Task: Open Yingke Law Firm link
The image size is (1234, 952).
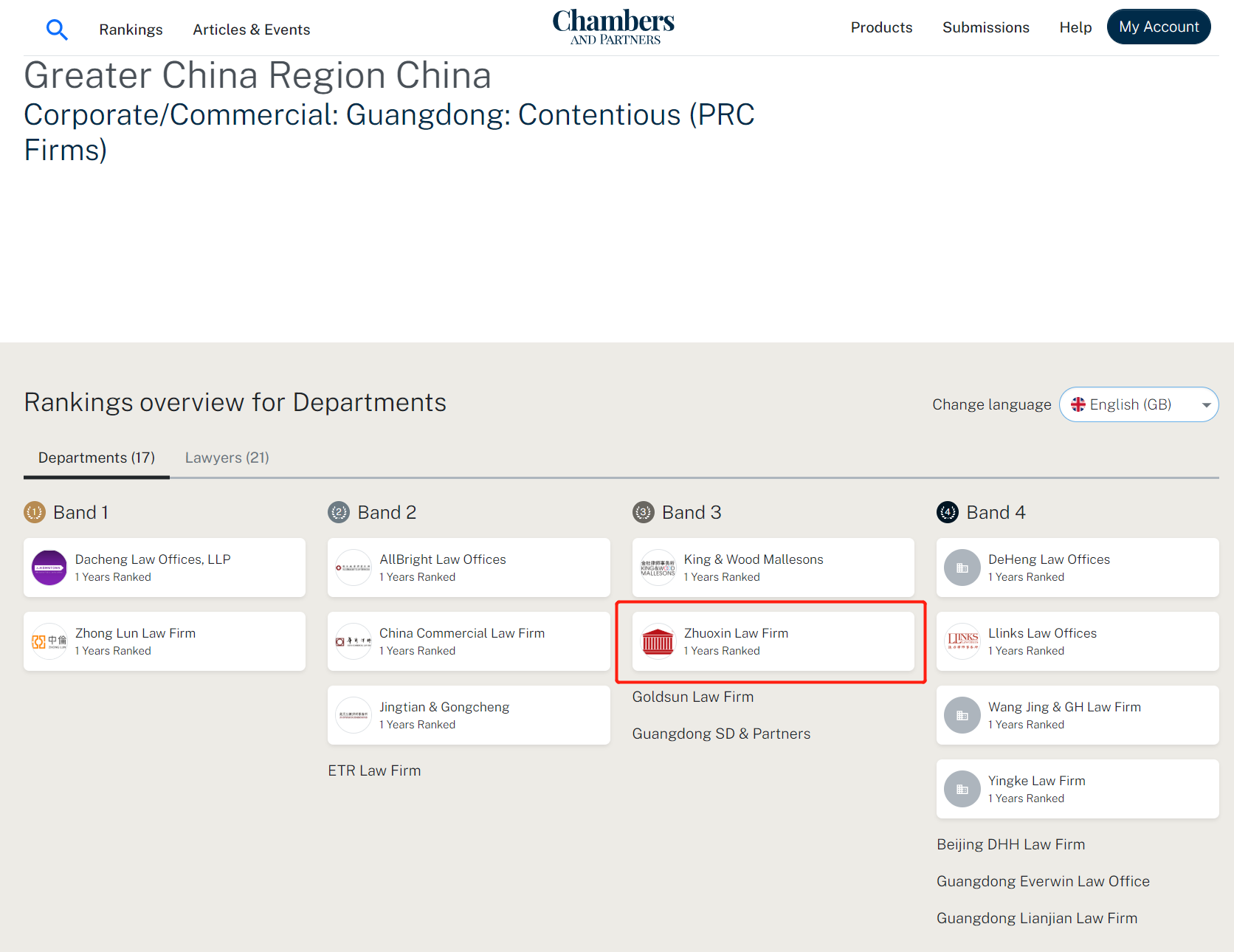Action: [x=1036, y=781]
